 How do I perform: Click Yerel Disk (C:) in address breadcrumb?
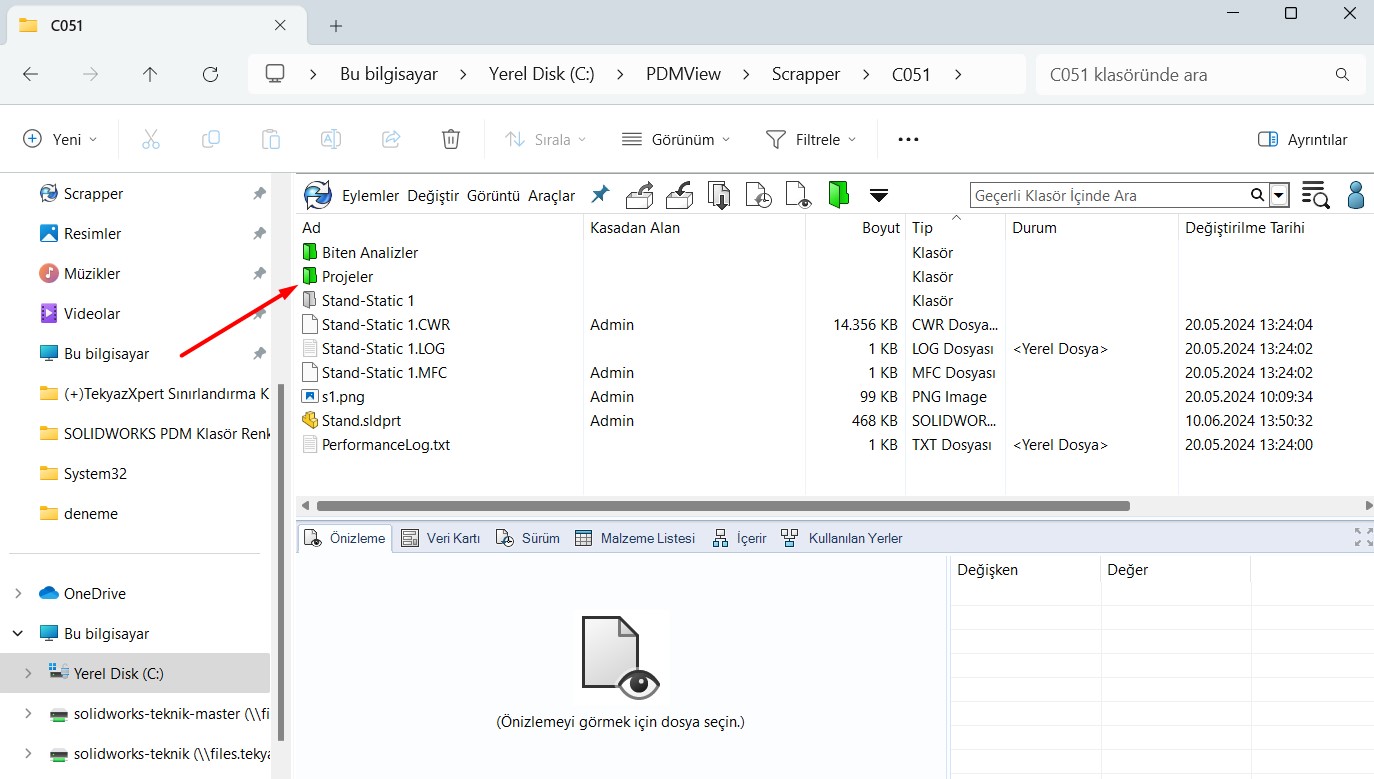(x=541, y=74)
